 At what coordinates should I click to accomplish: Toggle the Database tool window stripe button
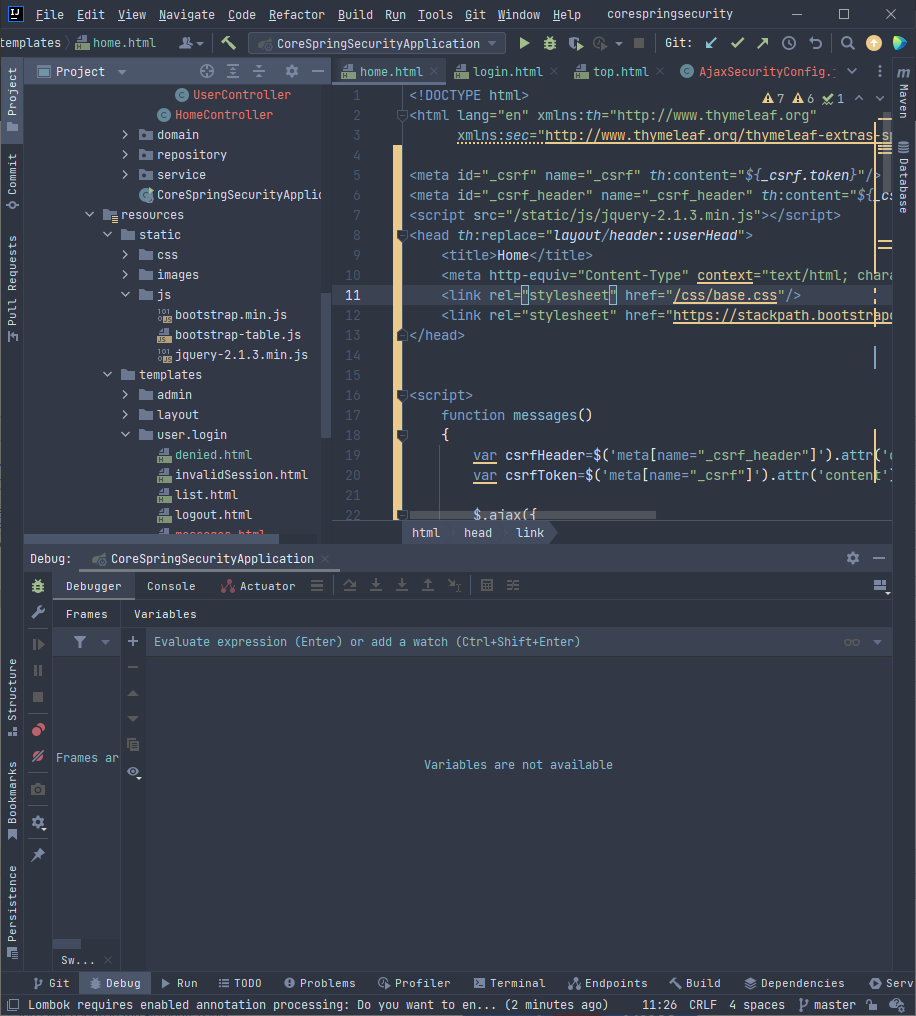[x=904, y=176]
